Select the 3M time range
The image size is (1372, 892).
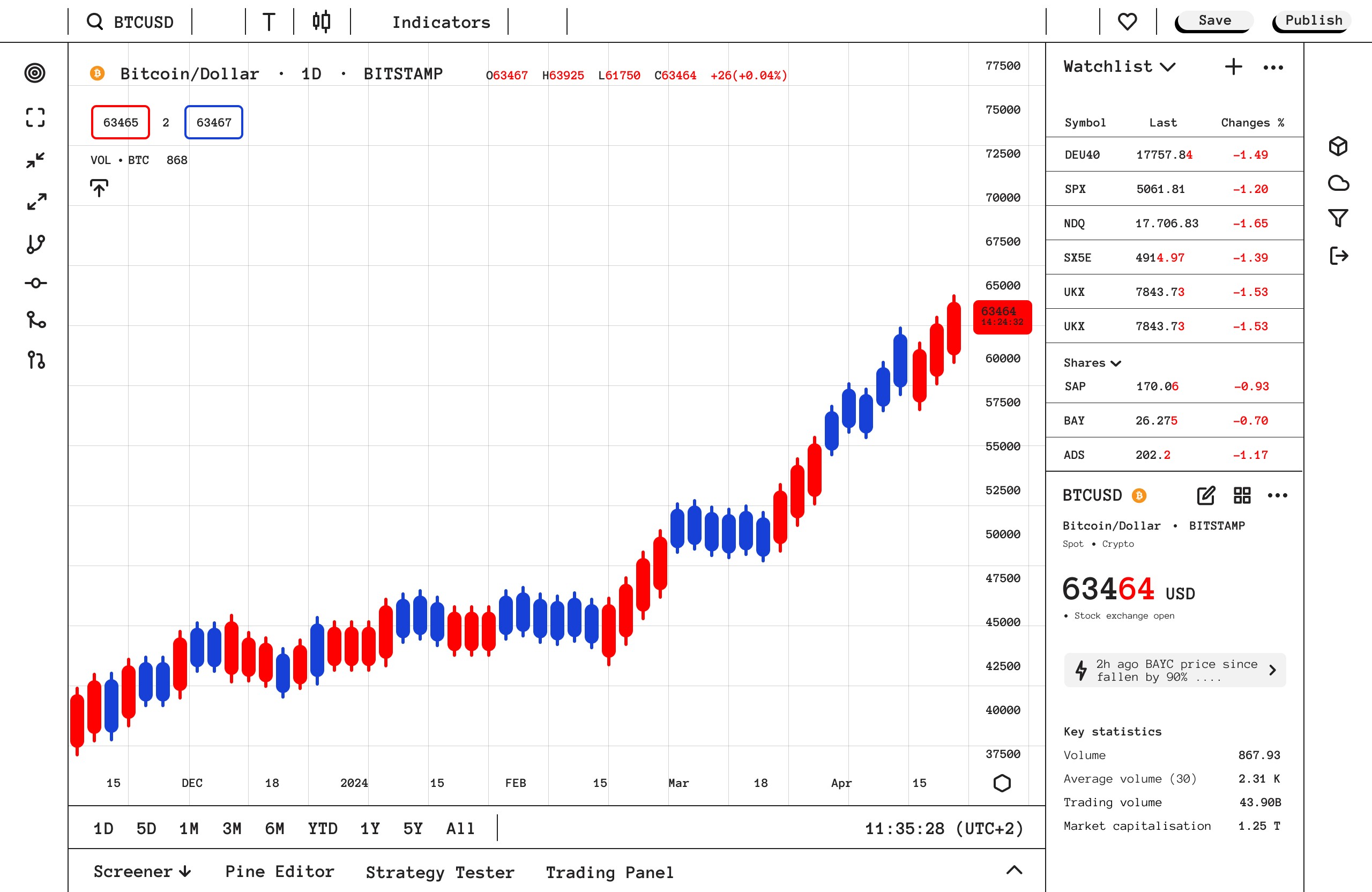point(232,829)
